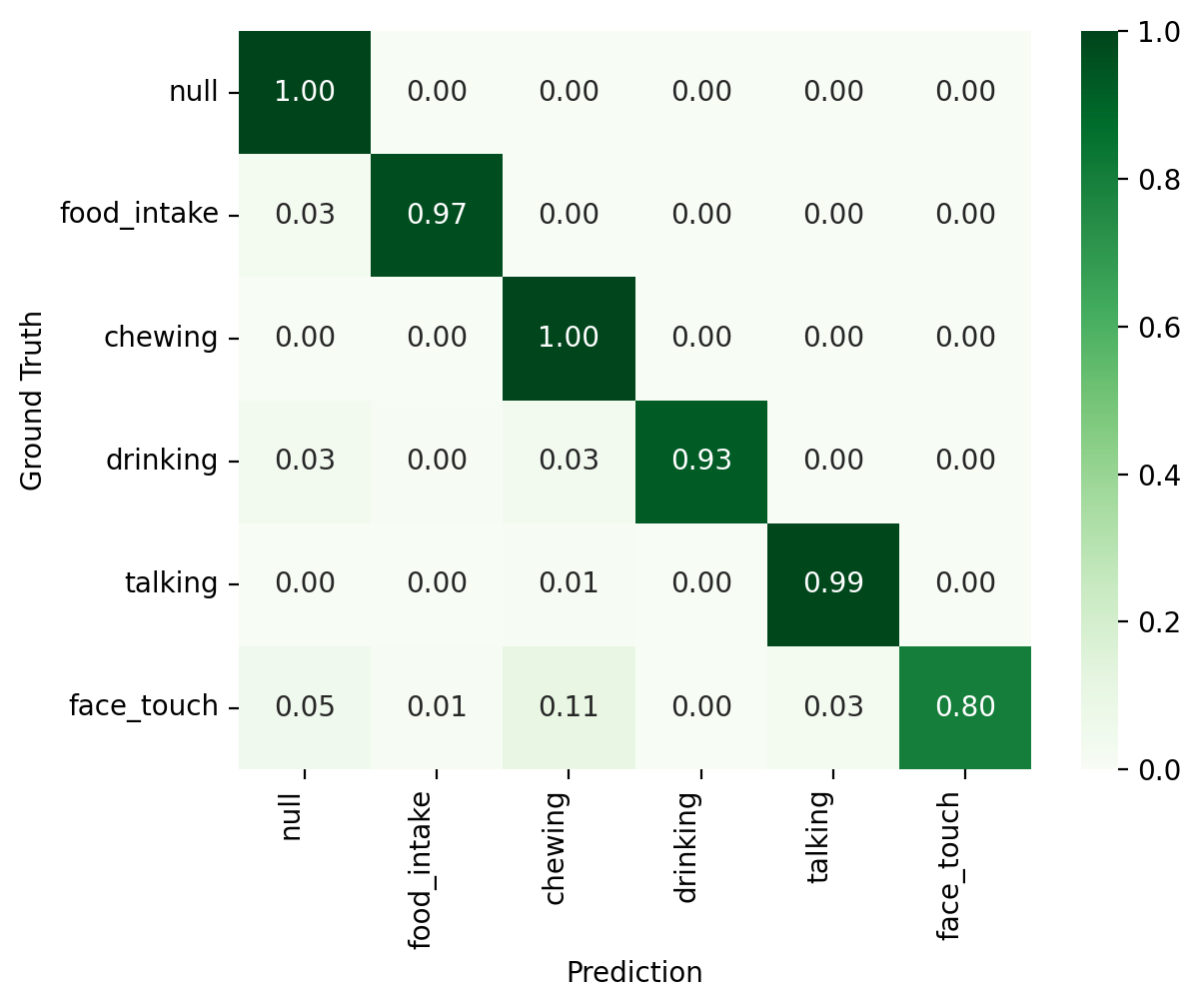Select the chewing label on the x-axis
1201x1008 pixels.
[556, 849]
